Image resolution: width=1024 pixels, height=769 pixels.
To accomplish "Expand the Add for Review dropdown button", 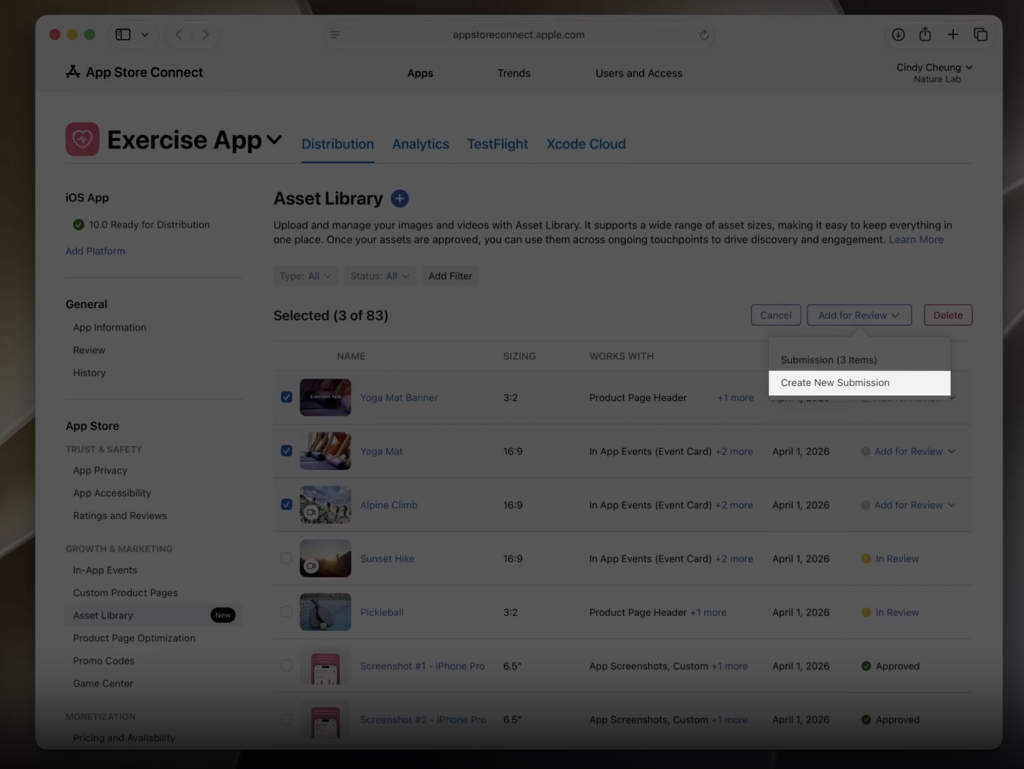I will tap(859, 315).
